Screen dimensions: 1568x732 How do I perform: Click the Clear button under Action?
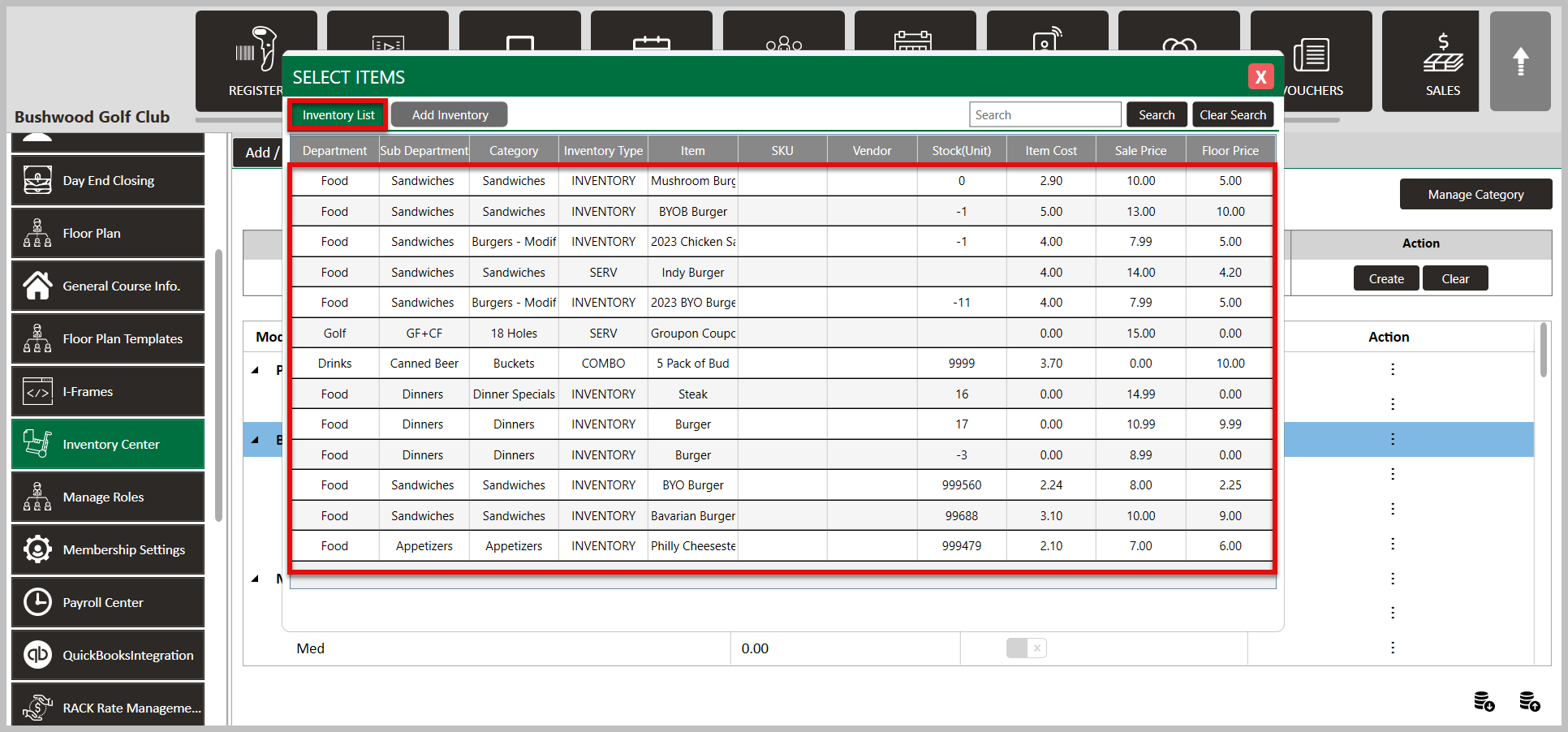(1455, 278)
